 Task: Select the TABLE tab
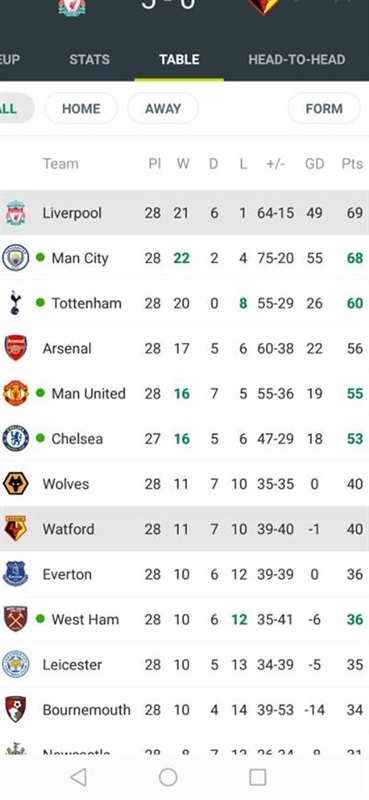[179, 59]
